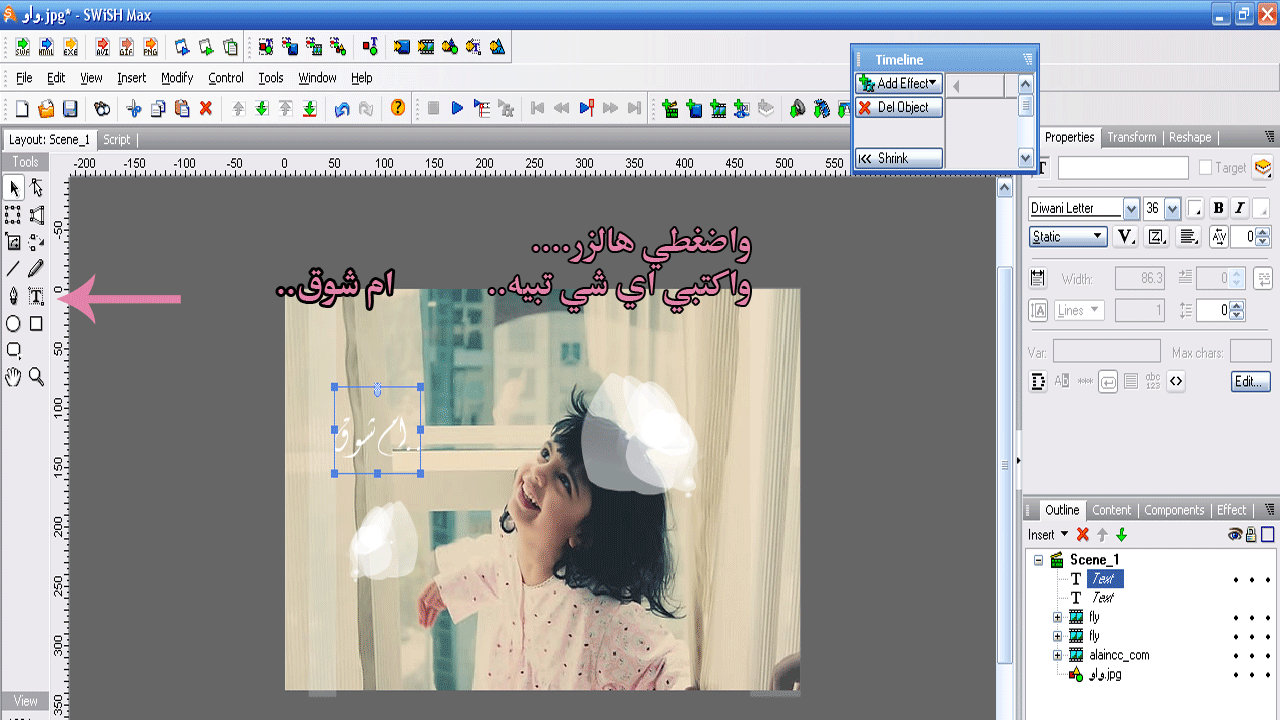Export the movie as GIF

point(126,47)
